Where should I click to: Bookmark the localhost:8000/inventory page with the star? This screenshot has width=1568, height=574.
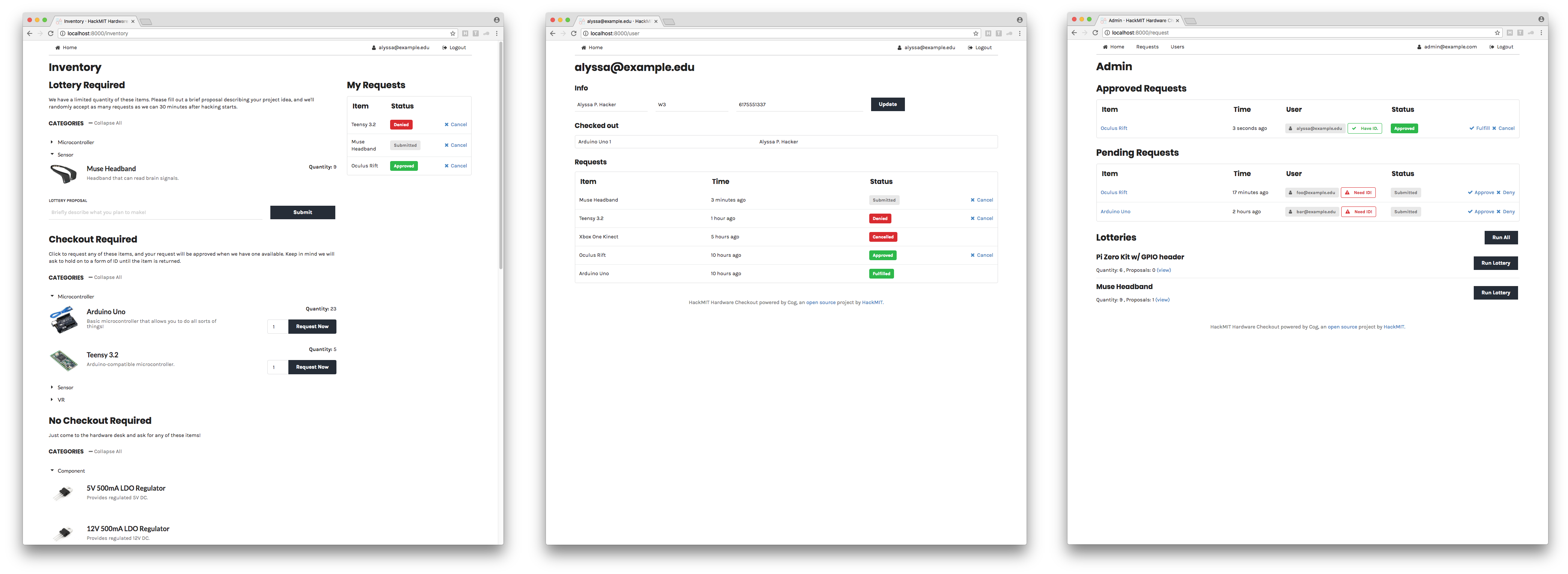click(x=453, y=33)
